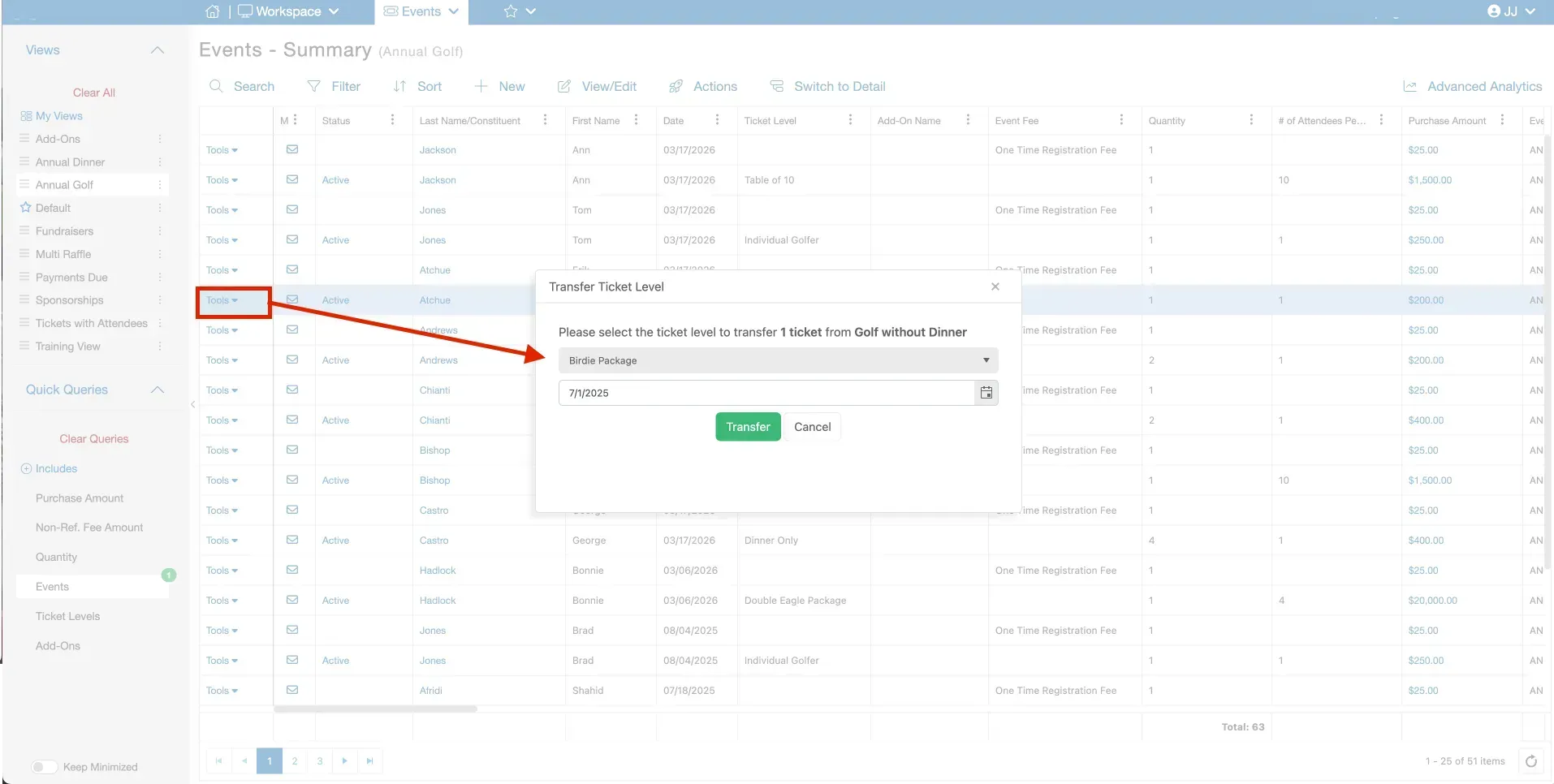The height and width of the screenshot is (784, 1554).
Task: Jump to the last page
Action: coord(370,761)
